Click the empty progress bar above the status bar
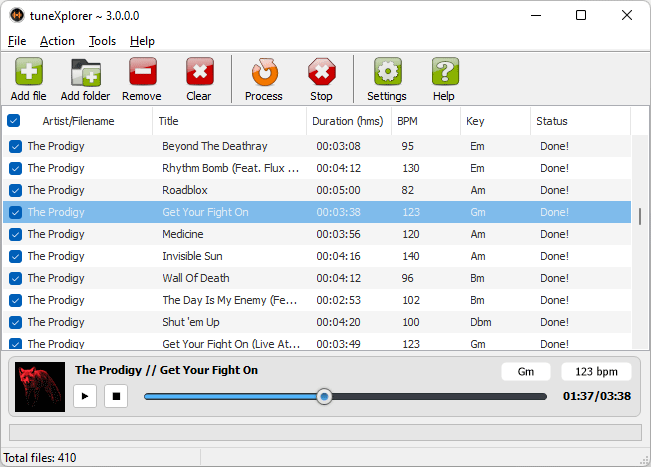 coord(326,432)
